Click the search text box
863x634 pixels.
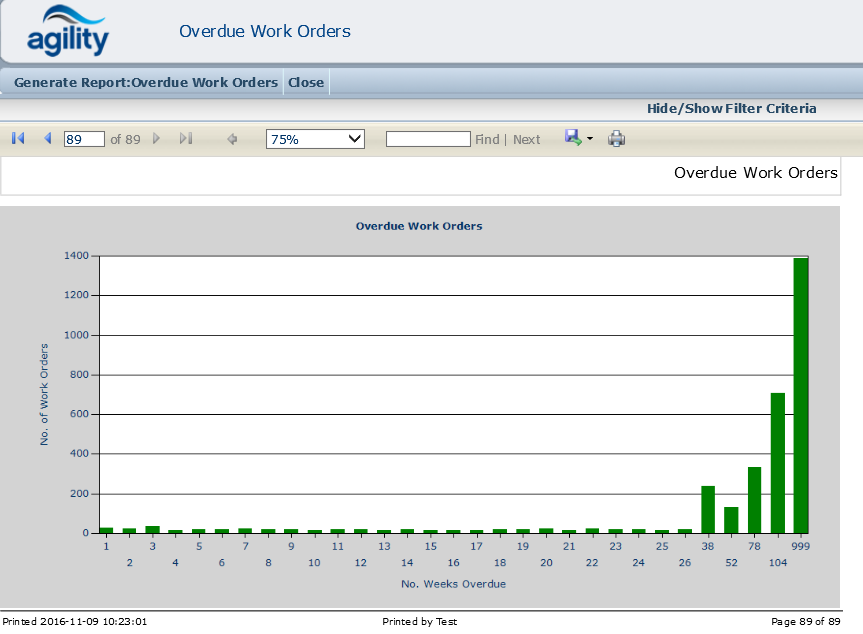[428, 138]
